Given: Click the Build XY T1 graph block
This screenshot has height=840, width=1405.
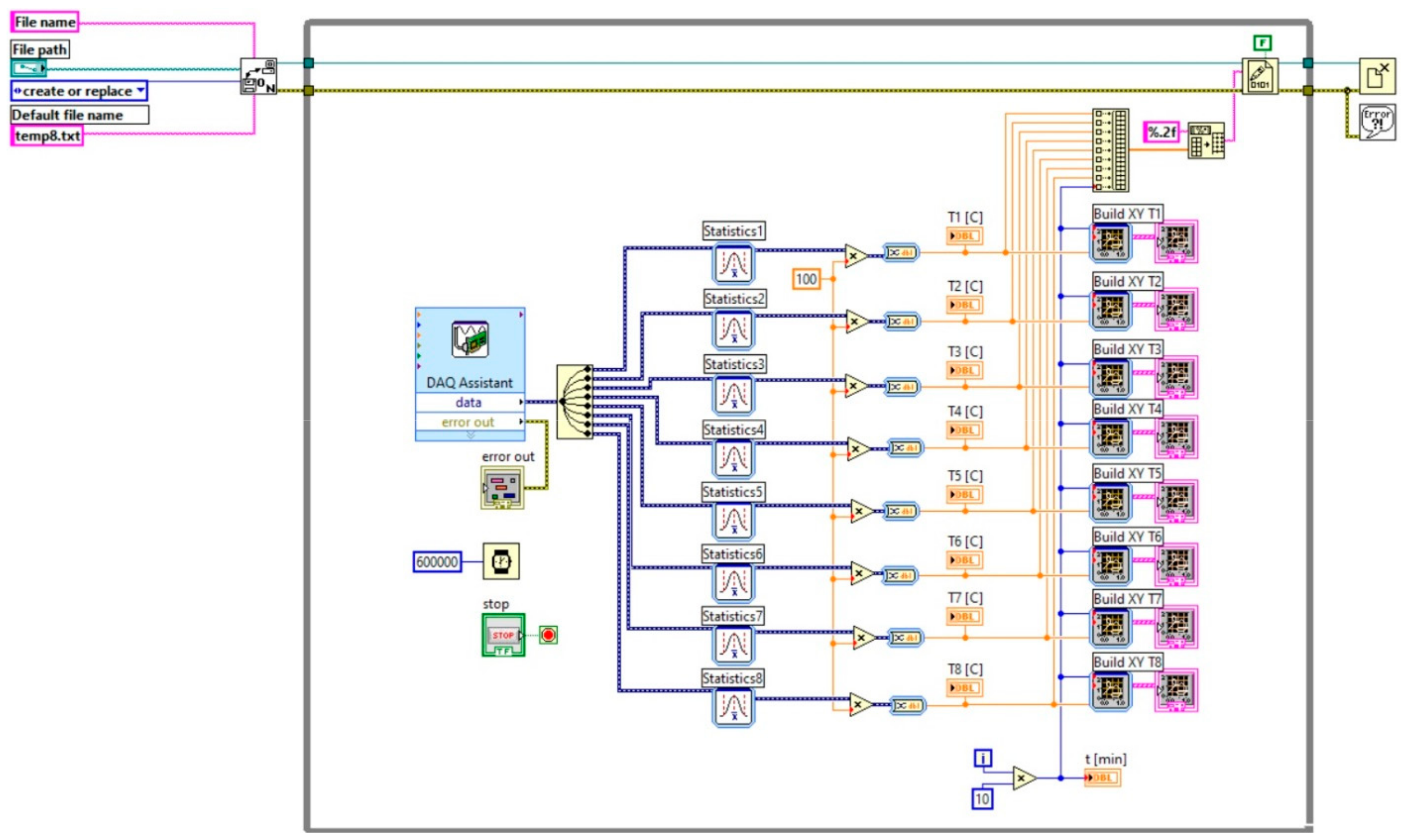Looking at the screenshot, I should pyautogui.click(x=1111, y=243).
